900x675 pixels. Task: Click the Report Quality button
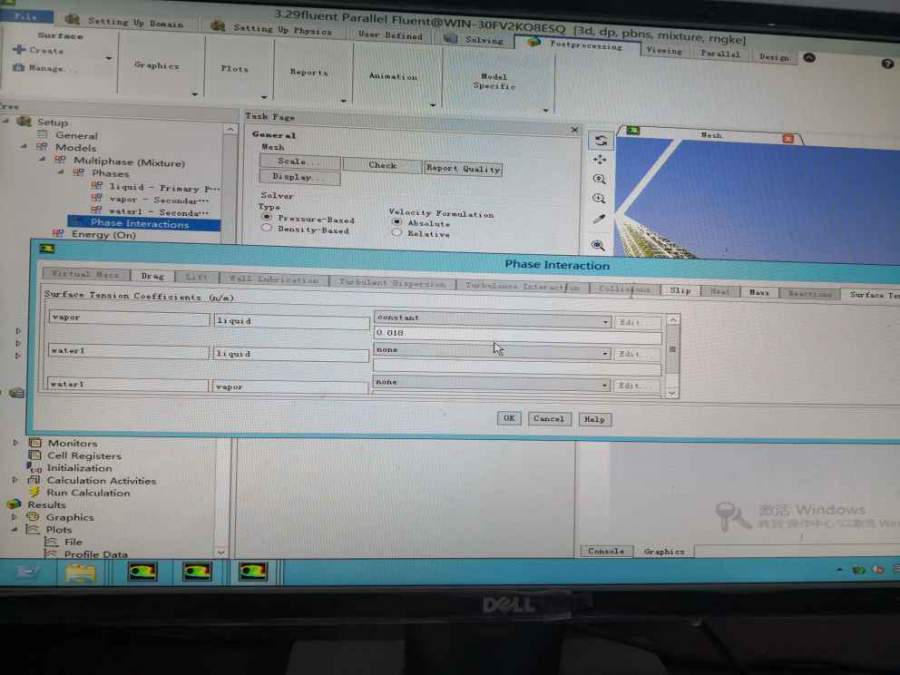tap(463, 168)
